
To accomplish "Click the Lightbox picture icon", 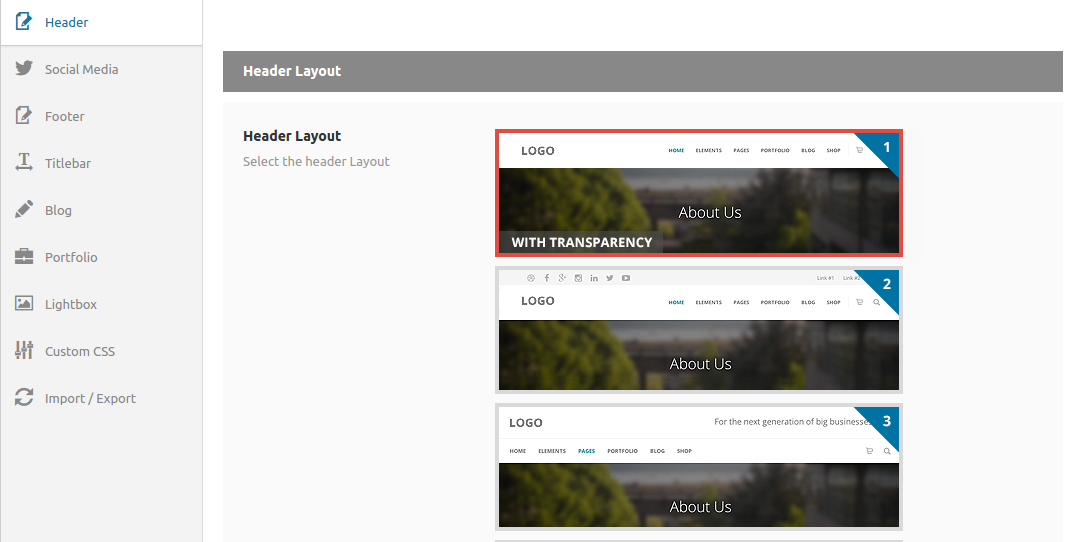I will coord(23,303).
